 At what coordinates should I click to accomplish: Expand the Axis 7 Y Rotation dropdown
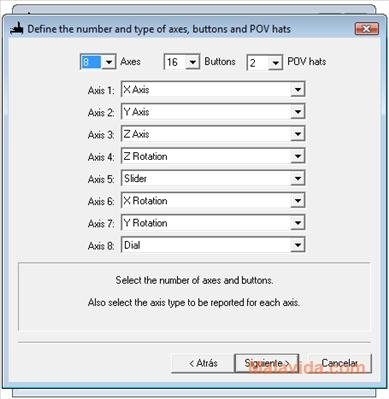297,223
